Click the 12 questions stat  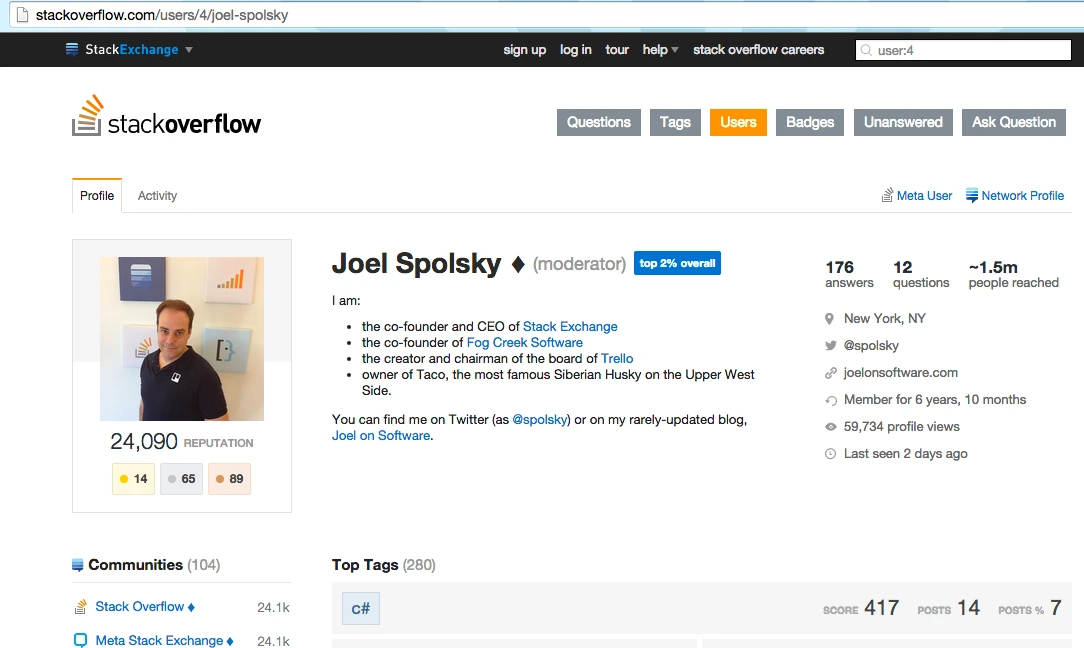coord(921,274)
